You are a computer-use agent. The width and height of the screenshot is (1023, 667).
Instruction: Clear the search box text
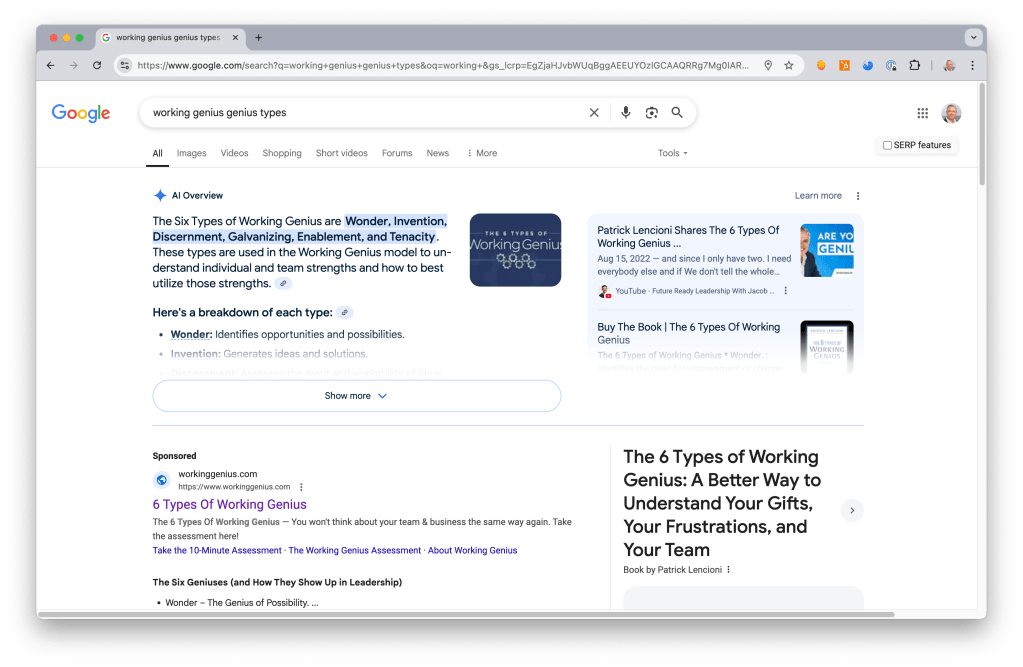tap(594, 113)
